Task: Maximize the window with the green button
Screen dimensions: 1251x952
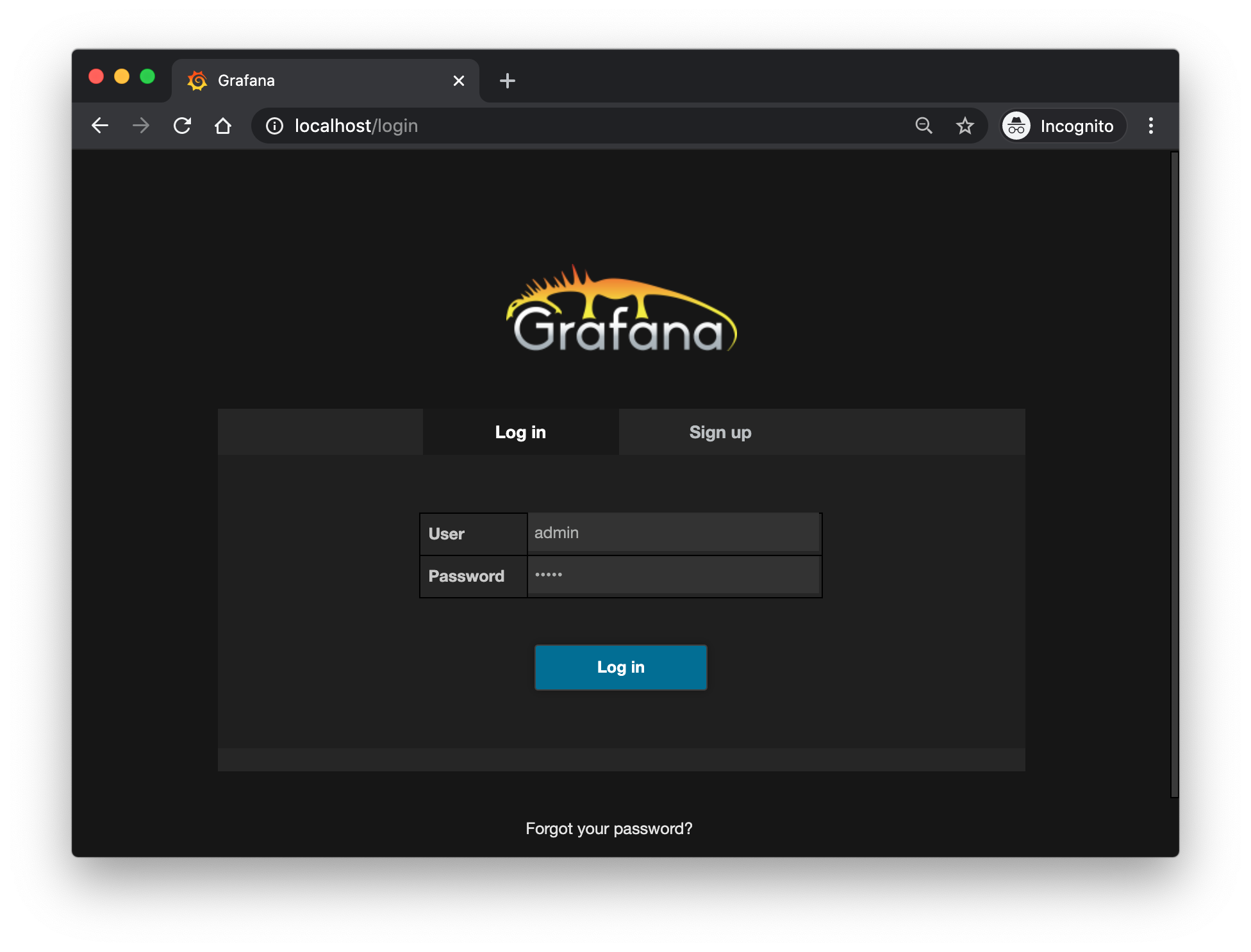Action: [147, 77]
